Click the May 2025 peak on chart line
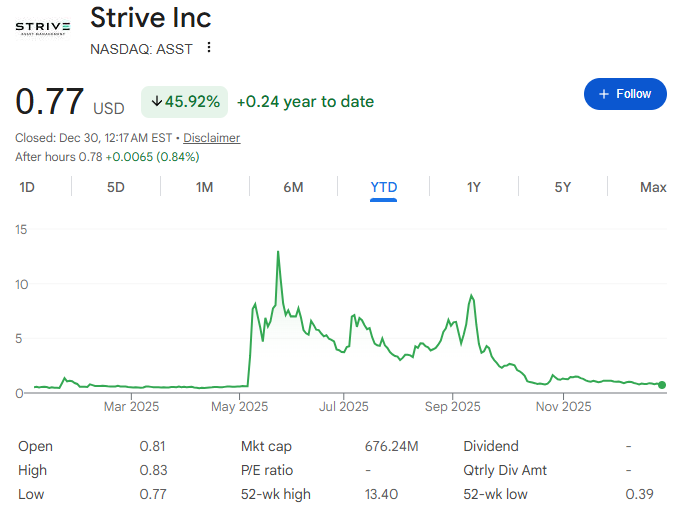 [x=278, y=252]
